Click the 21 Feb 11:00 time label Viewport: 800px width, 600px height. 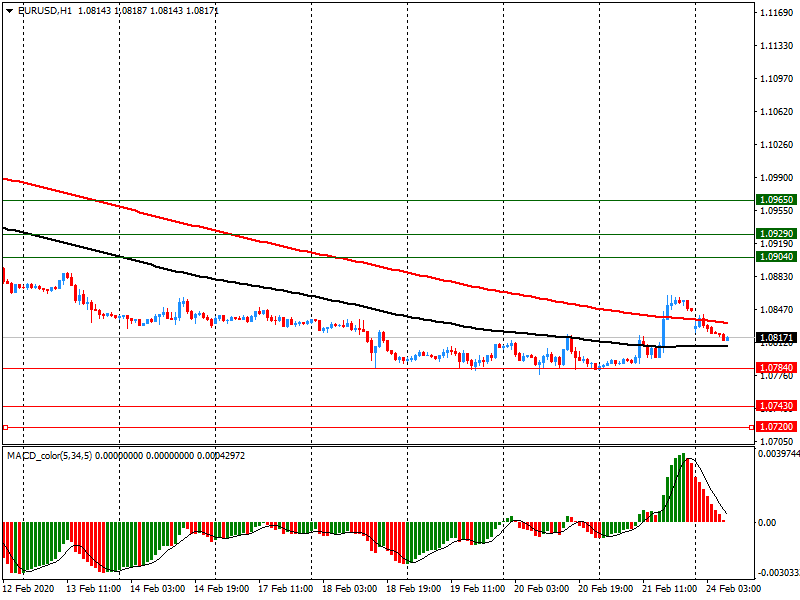[669, 588]
